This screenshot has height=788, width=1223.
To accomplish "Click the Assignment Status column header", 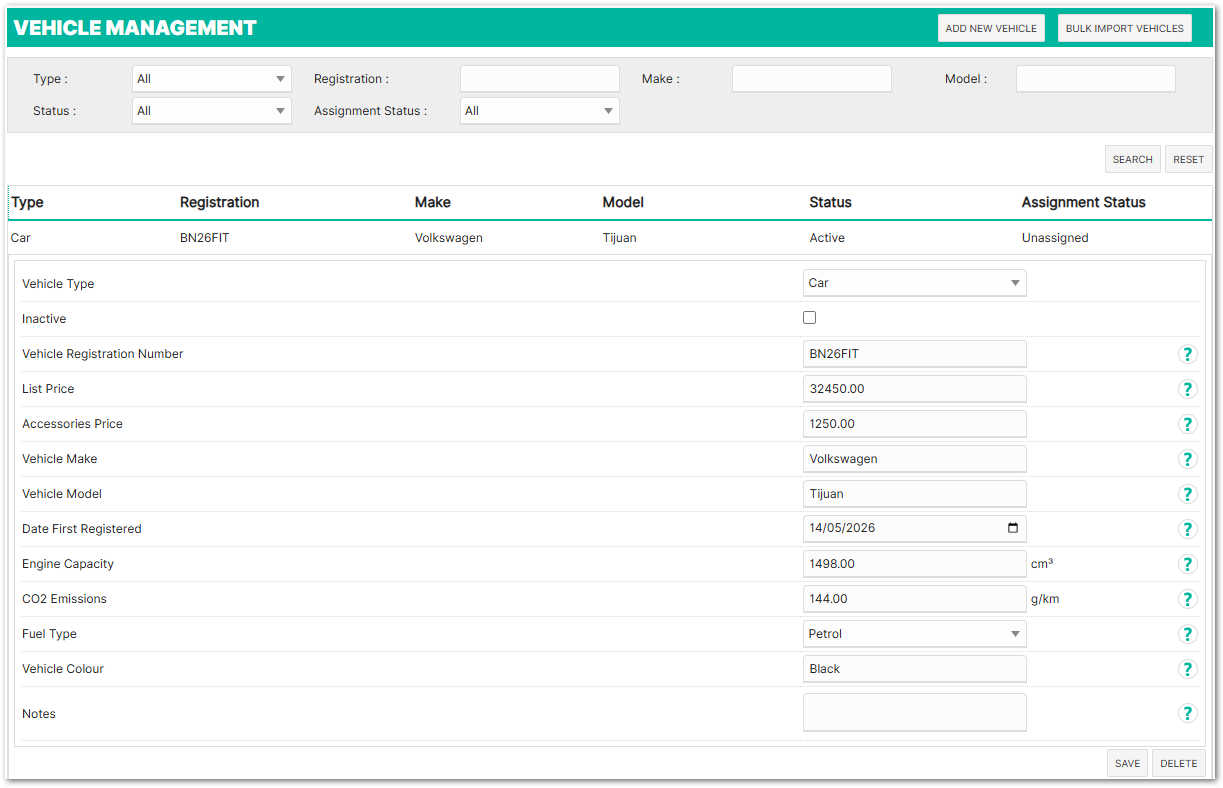I will tap(1083, 203).
